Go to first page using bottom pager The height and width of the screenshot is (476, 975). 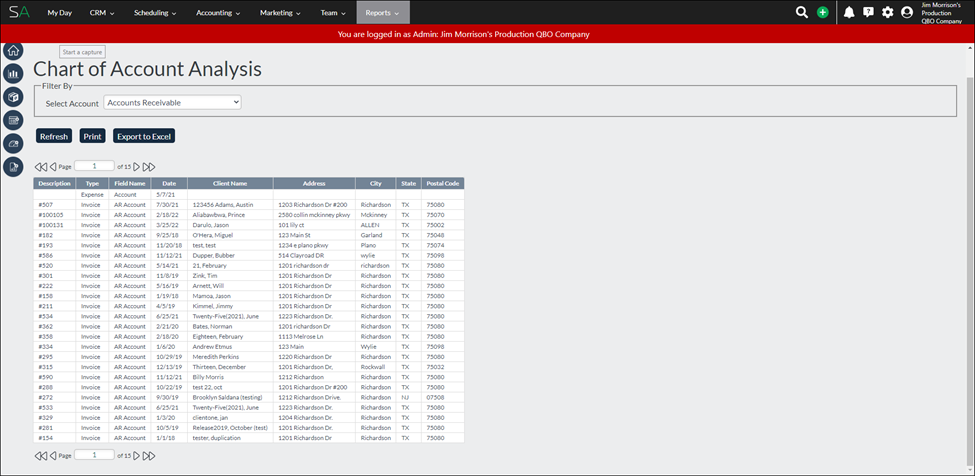tap(40, 455)
